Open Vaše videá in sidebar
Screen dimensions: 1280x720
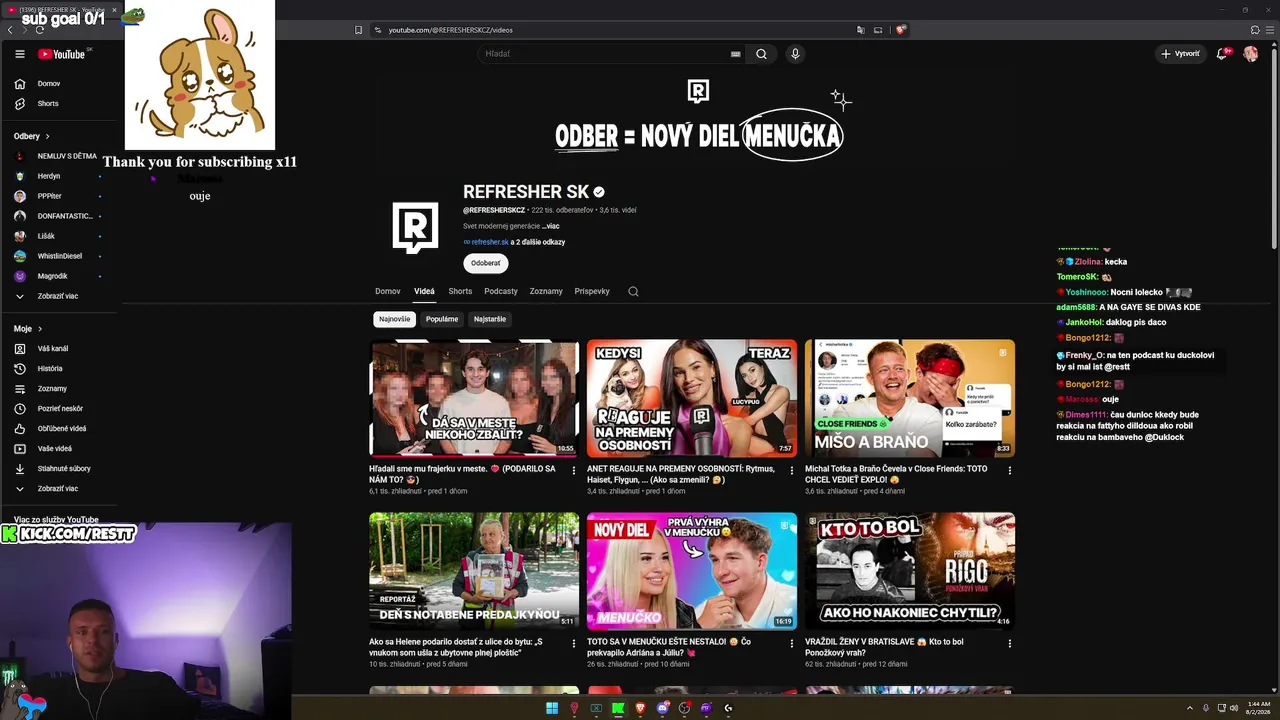55,449
